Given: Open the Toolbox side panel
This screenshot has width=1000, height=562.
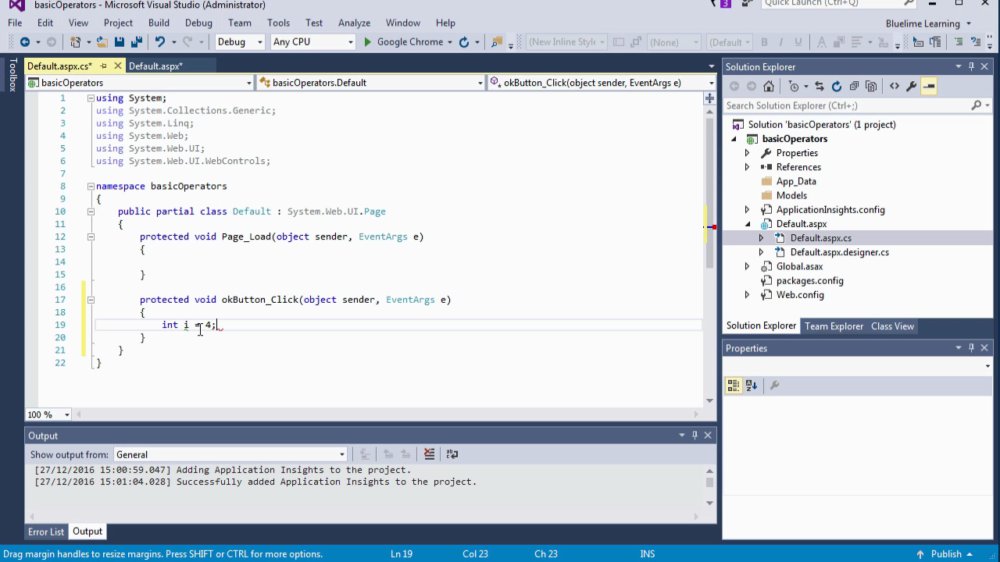Looking at the screenshot, I should tap(12, 75).
